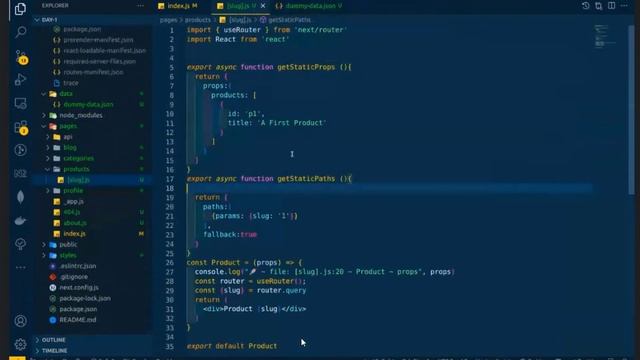The width and height of the screenshot is (640, 360).
Task: Open react-loadable-manifest.json file
Action: (x=104, y=51)
